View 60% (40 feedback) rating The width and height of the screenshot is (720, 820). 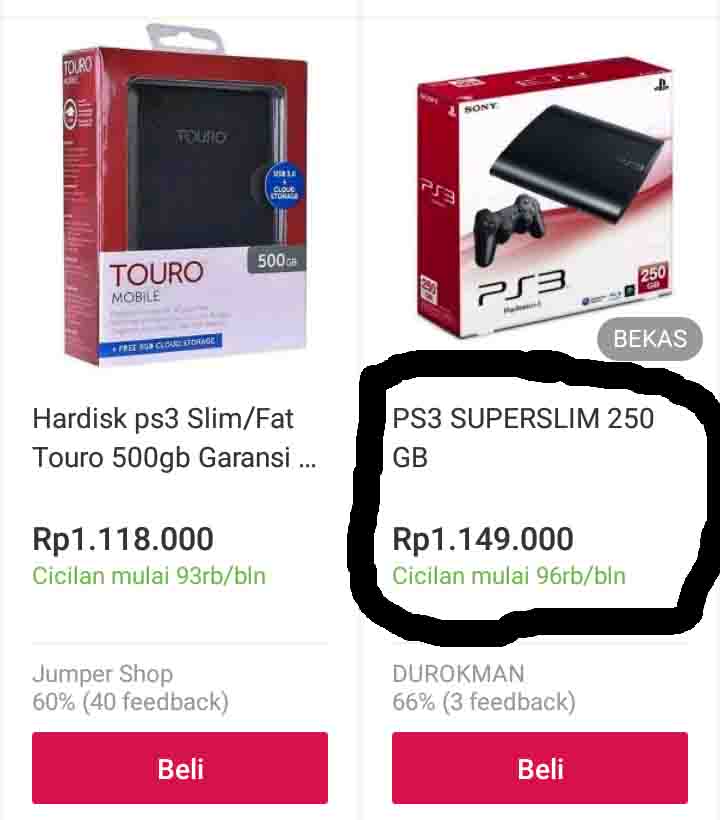[130, 702]
